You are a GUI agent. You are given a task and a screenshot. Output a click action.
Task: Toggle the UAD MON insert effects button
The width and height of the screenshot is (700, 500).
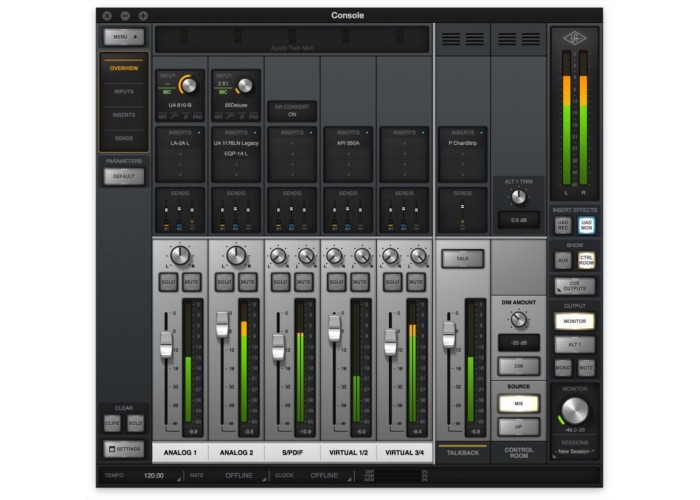[x=587, y=225]
